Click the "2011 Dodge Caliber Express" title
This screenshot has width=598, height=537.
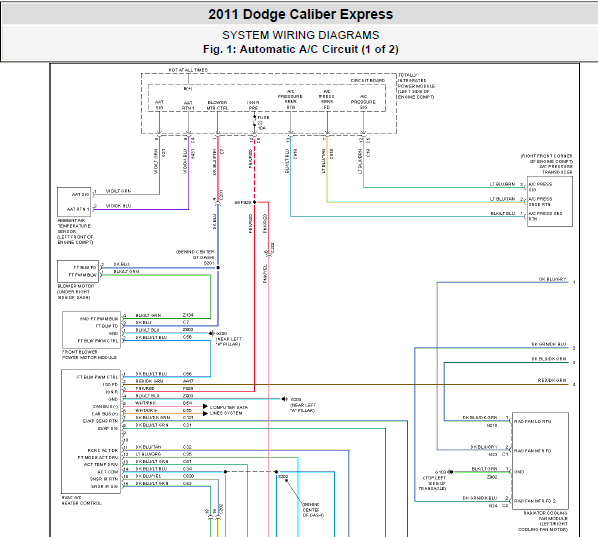(301, 14)
